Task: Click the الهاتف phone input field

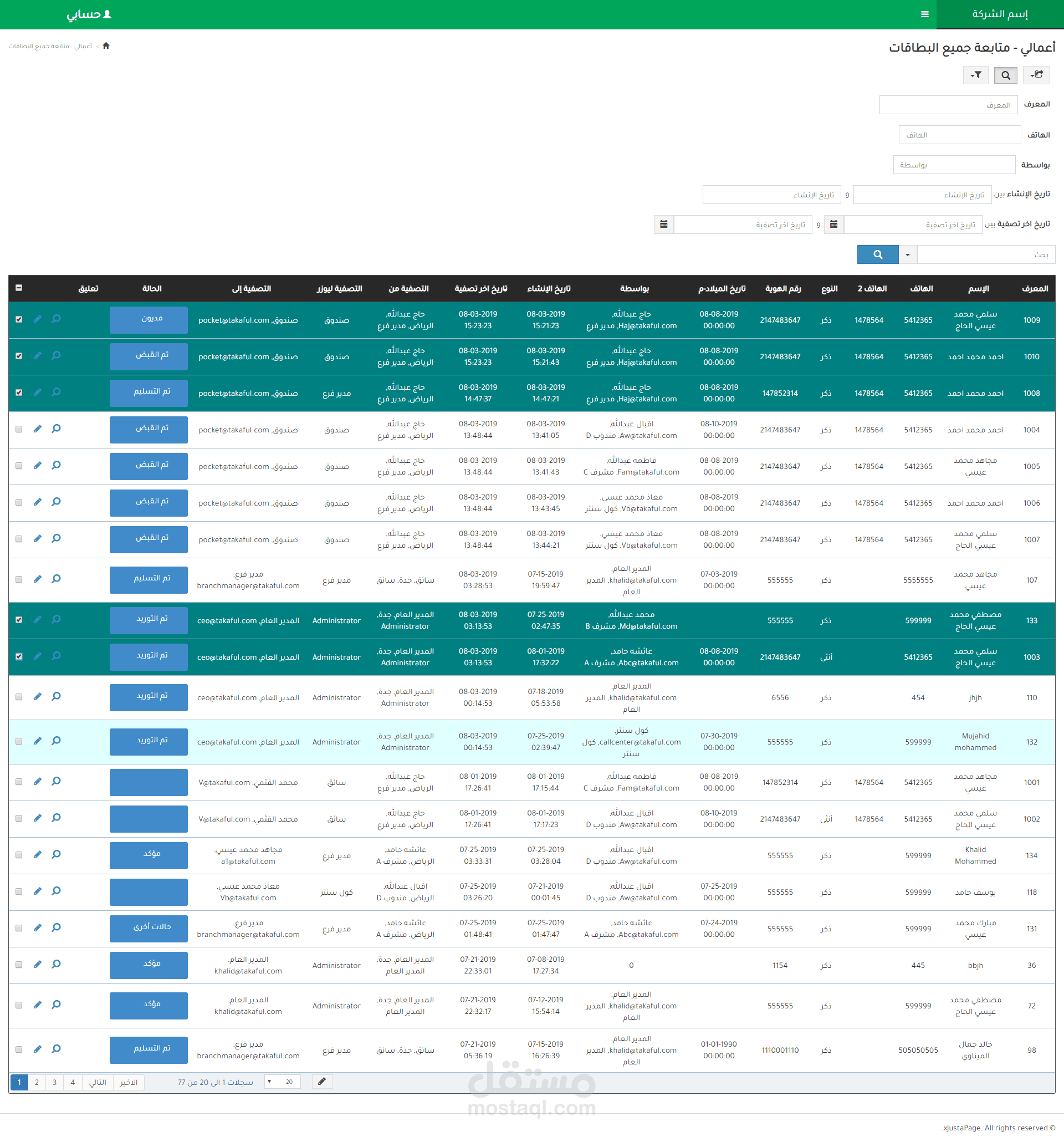Action: pos(959,135)
